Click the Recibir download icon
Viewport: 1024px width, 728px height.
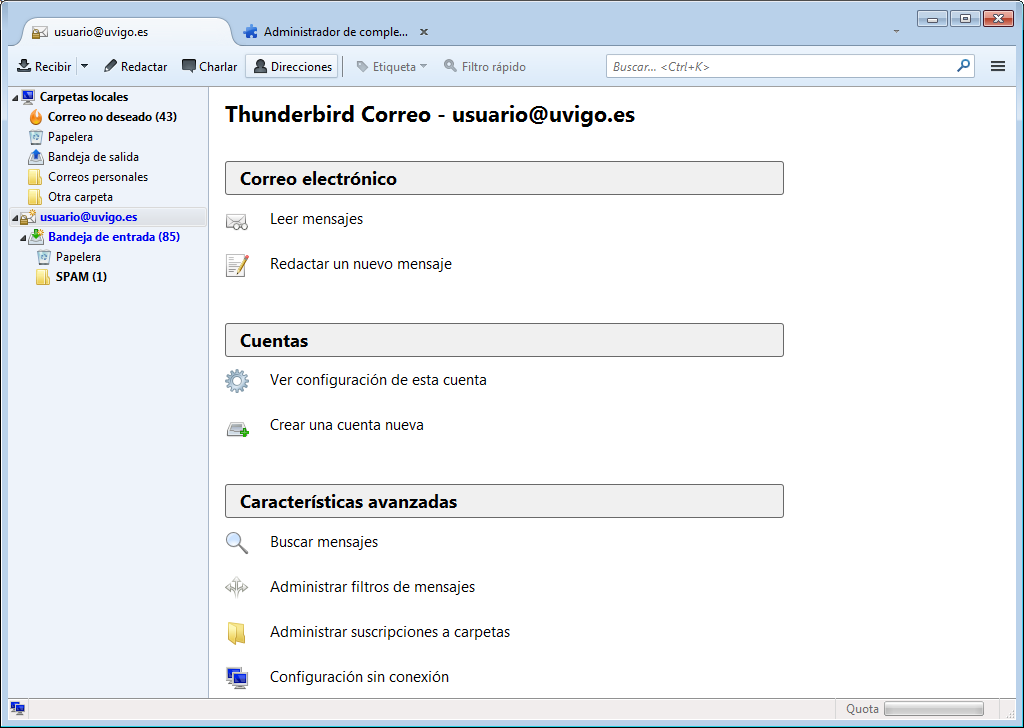pyautogui.click(x=24, y=66)
